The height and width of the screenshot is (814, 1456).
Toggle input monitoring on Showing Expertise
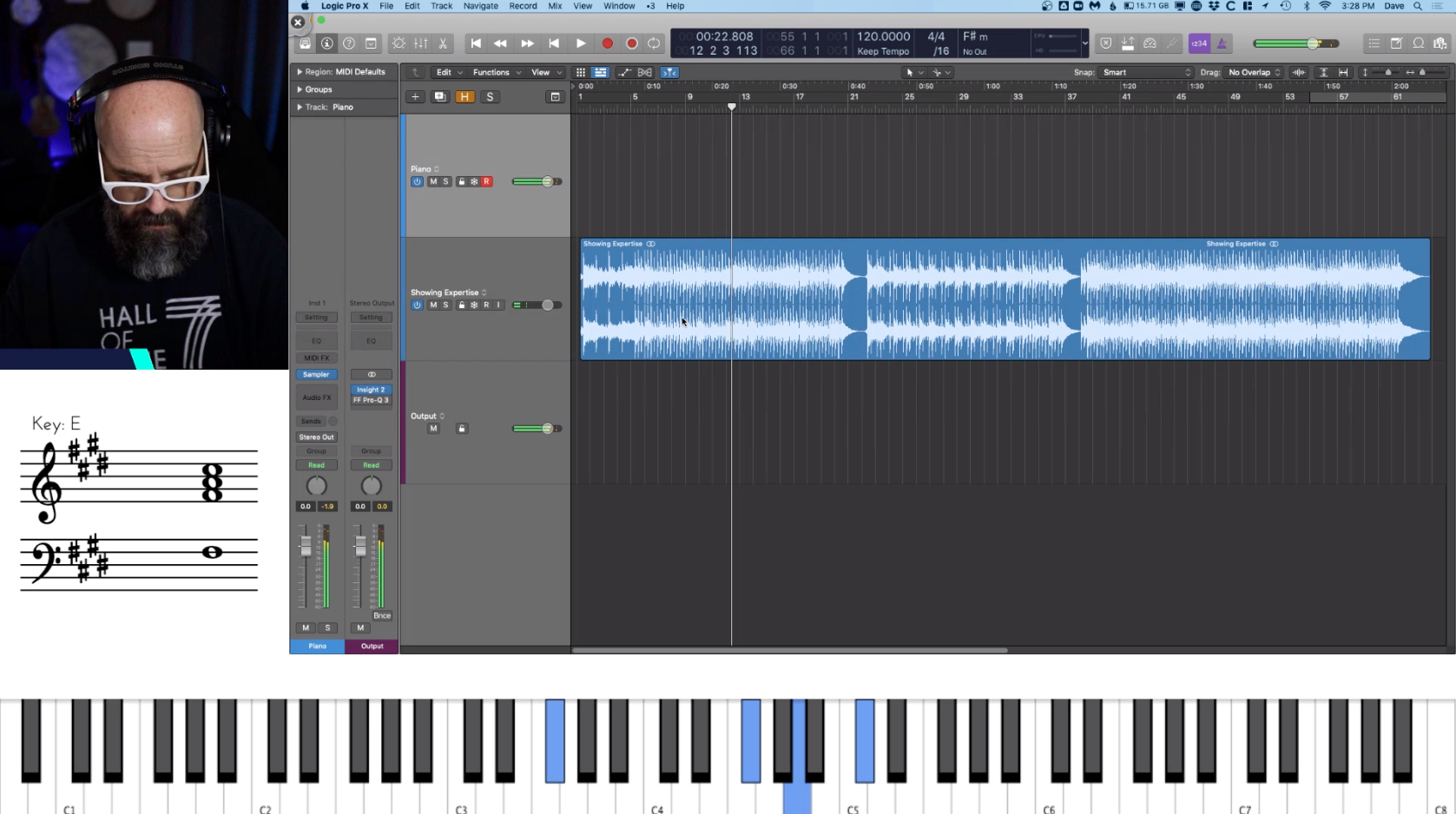point(498,305)
